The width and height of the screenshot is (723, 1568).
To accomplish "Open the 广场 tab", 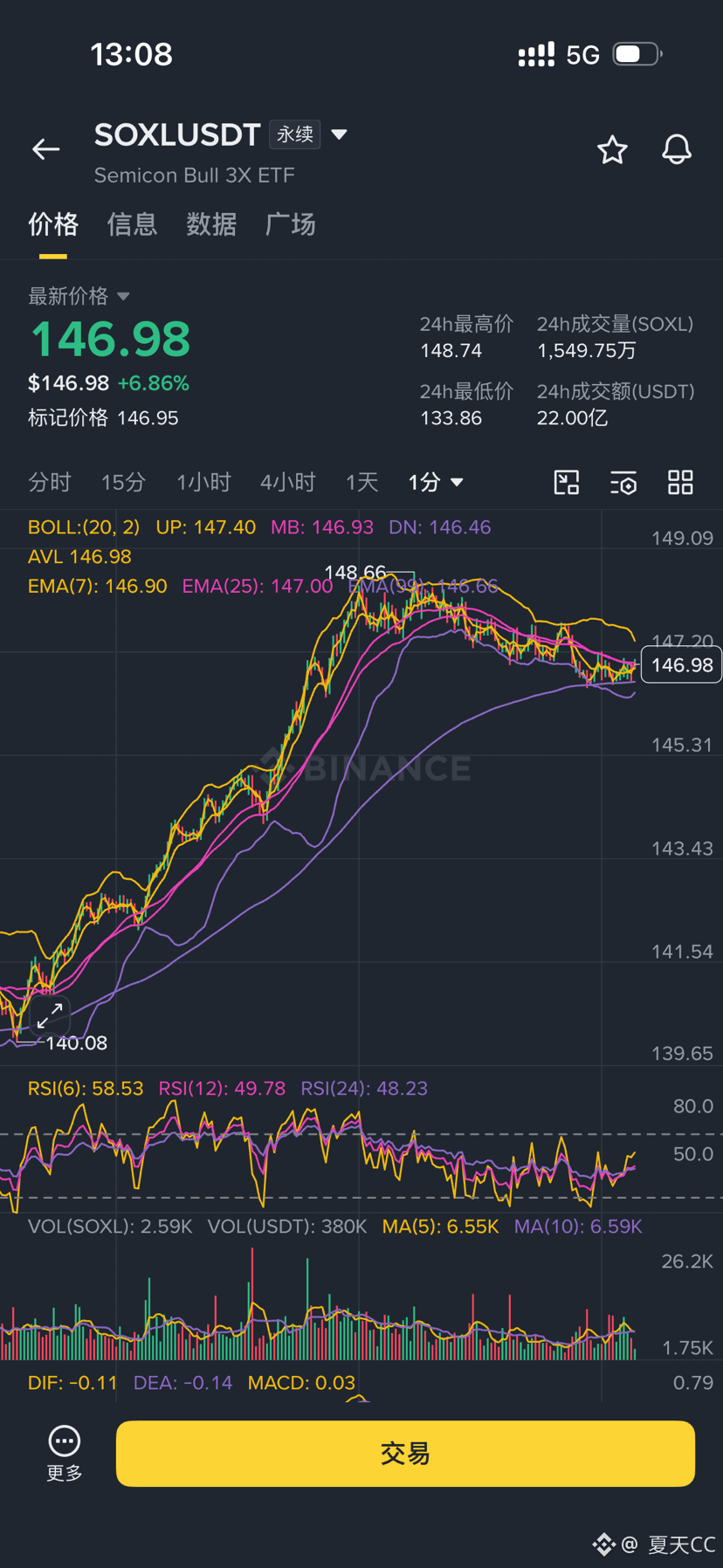I will pos(291,224).
